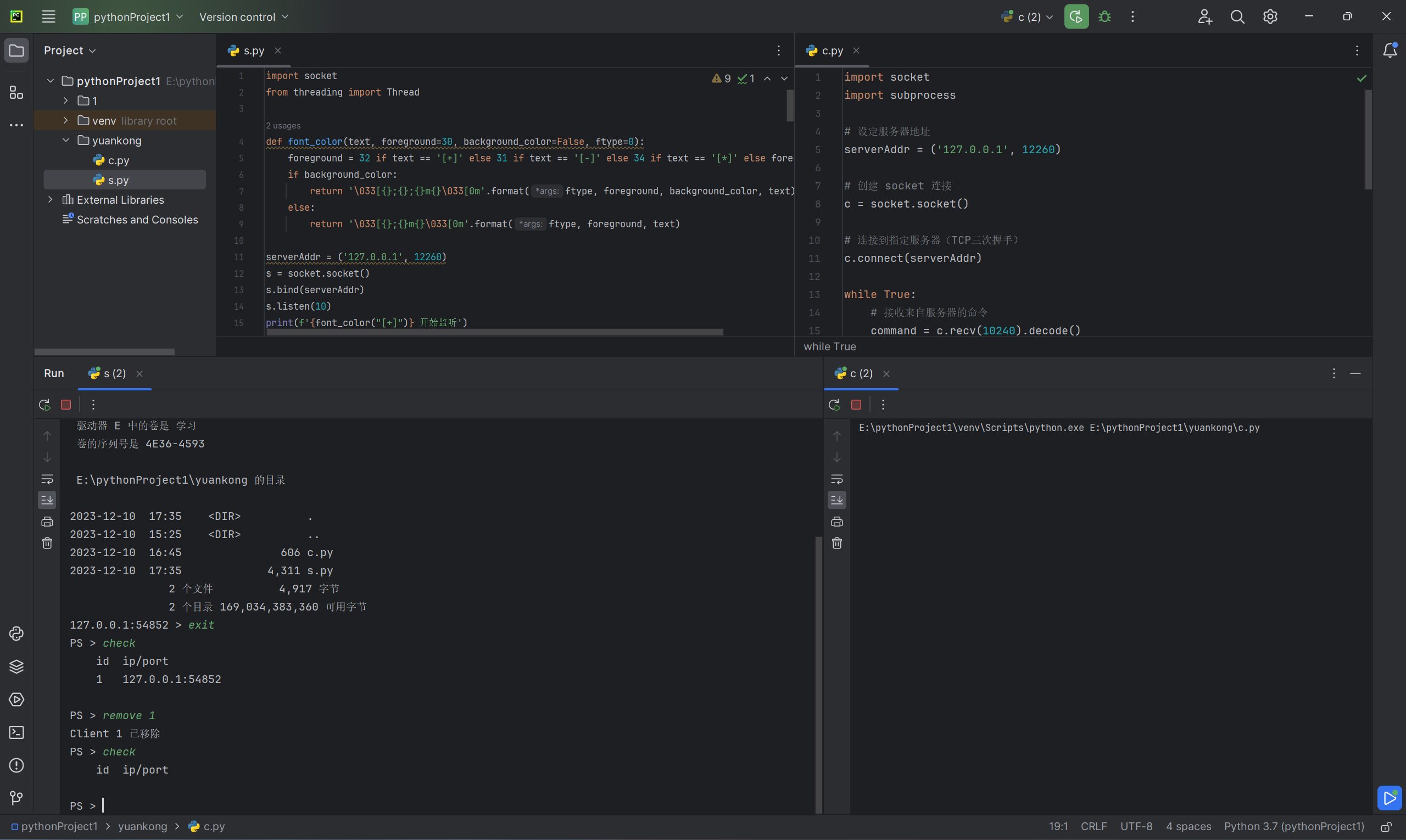The width and height of the screenshot is (1406, 840).
Task: Clear the s (2) console output
Action: (x=47, y=544)
